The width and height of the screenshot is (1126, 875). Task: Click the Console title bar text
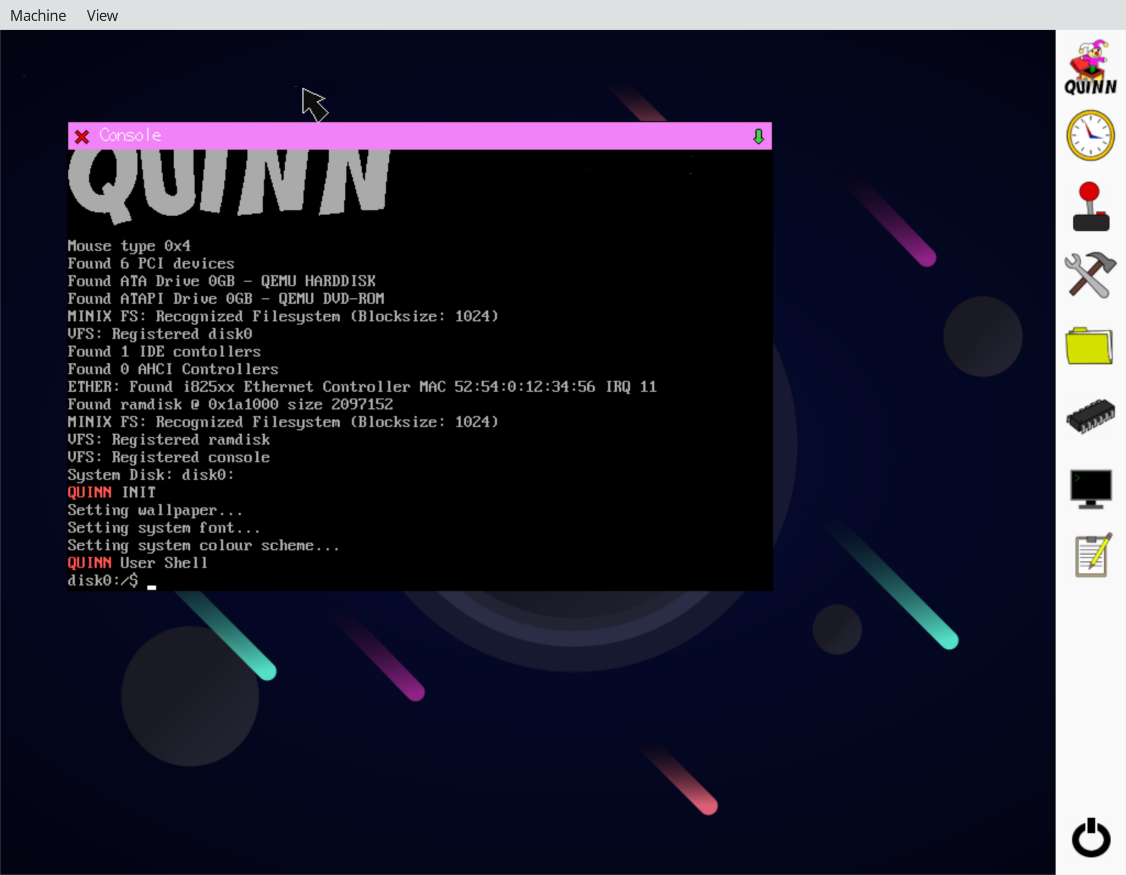click(130, 135)
